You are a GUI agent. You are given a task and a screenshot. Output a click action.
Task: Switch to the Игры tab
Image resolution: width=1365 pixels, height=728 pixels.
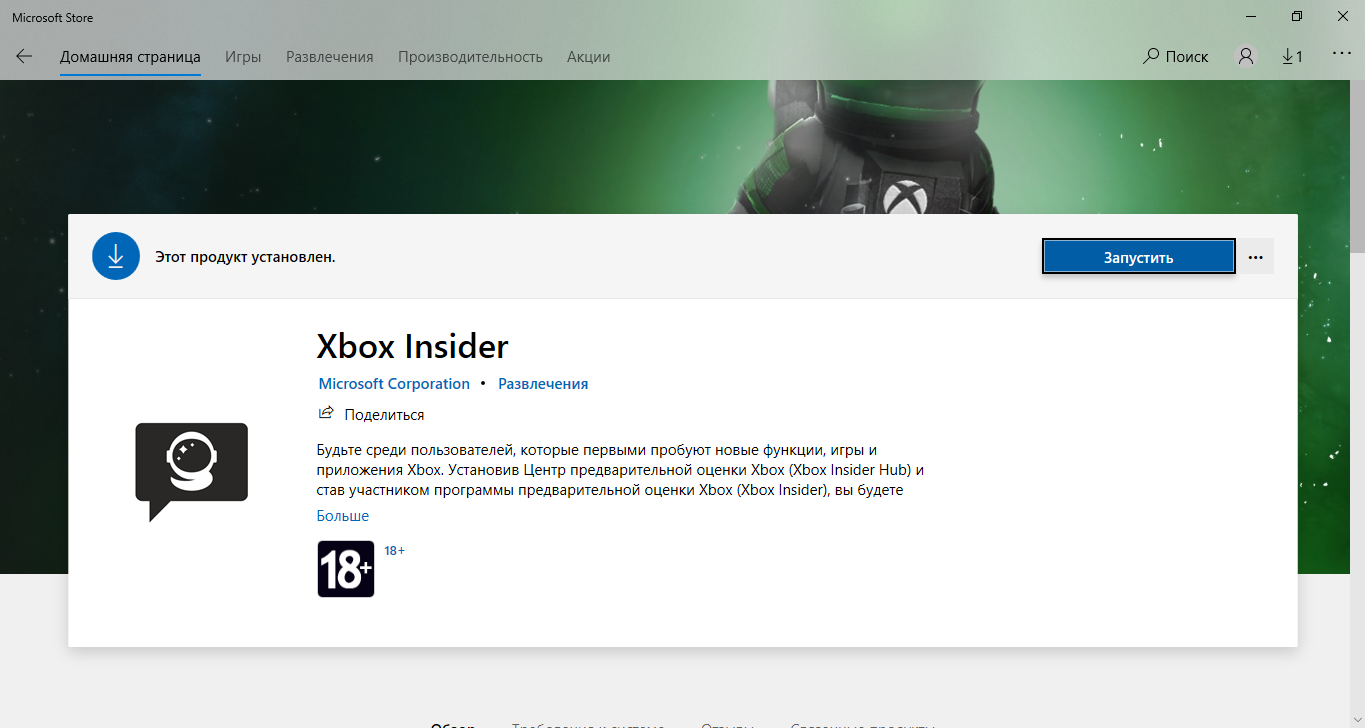[243, 57]
